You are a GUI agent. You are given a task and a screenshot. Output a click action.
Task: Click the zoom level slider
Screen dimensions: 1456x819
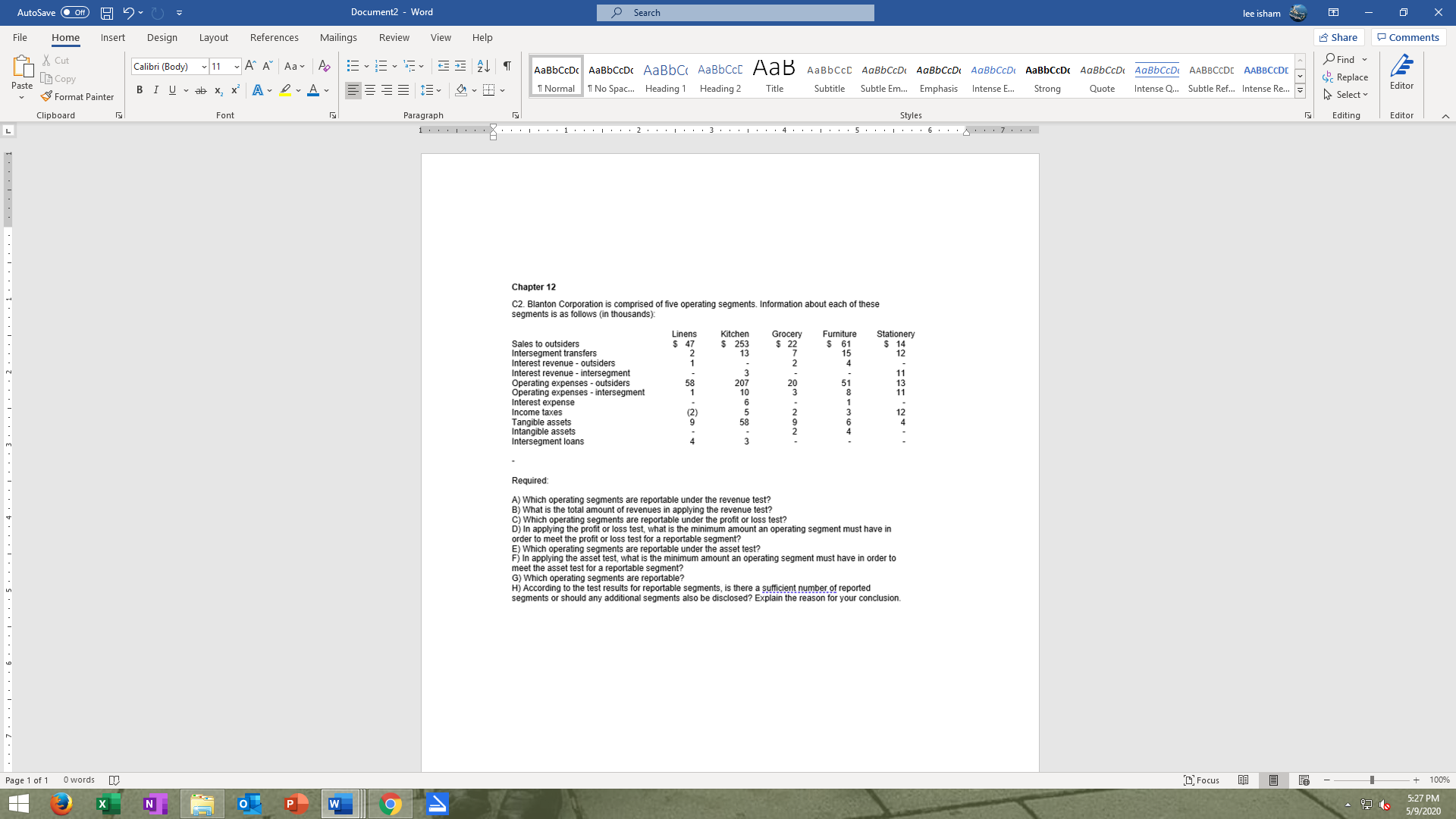[x=1371, y=780]
